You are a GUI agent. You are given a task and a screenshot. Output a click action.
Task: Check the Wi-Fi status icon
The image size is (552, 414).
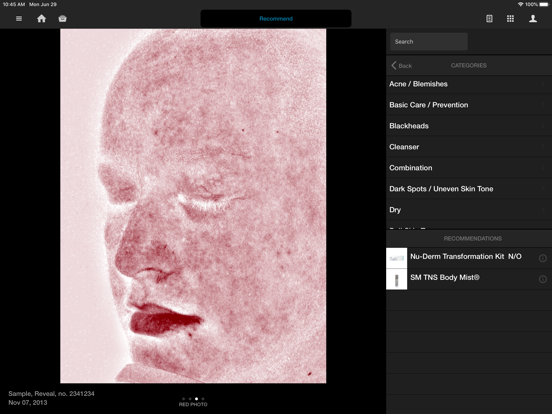point(521,4)
